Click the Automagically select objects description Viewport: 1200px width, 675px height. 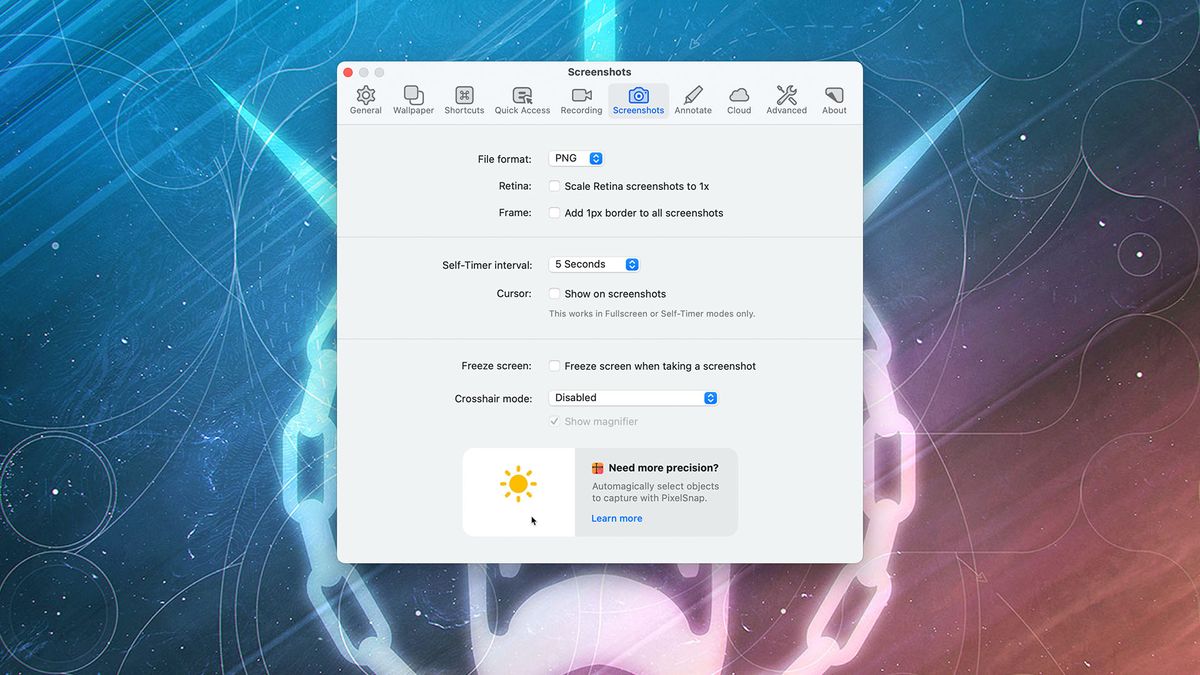(x=655, y=492)
